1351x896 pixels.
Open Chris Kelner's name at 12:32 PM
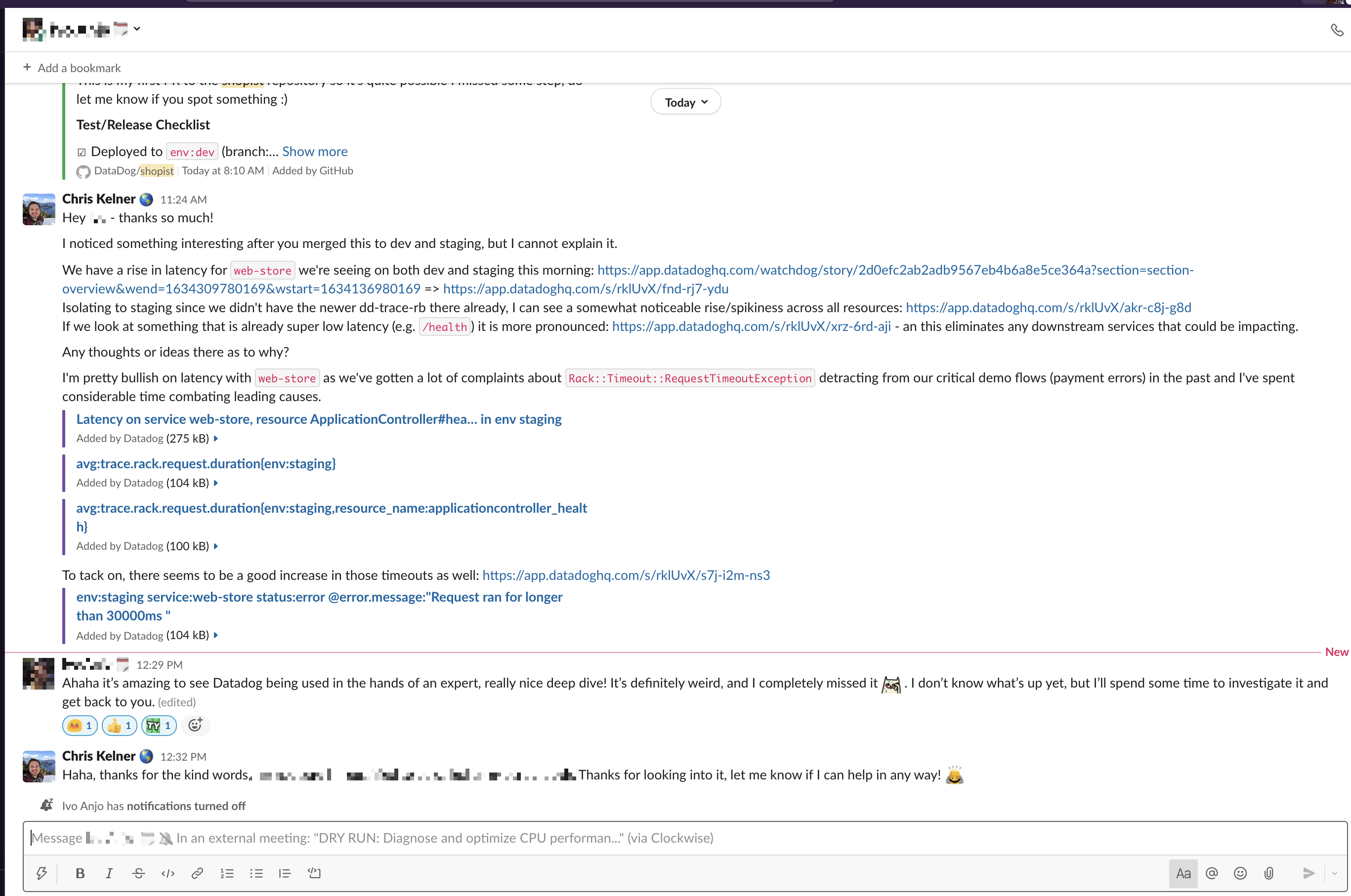coord(99,756)
